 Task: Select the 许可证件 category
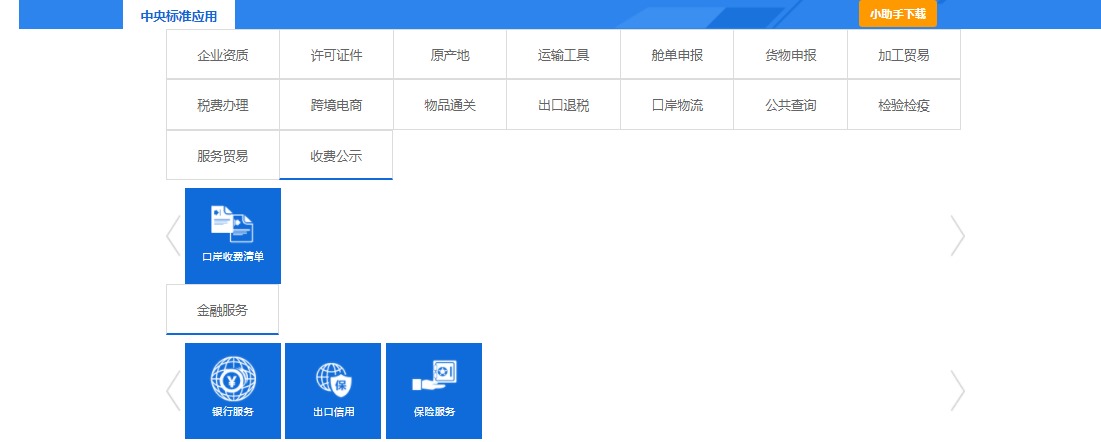click(x=336, y=55)
